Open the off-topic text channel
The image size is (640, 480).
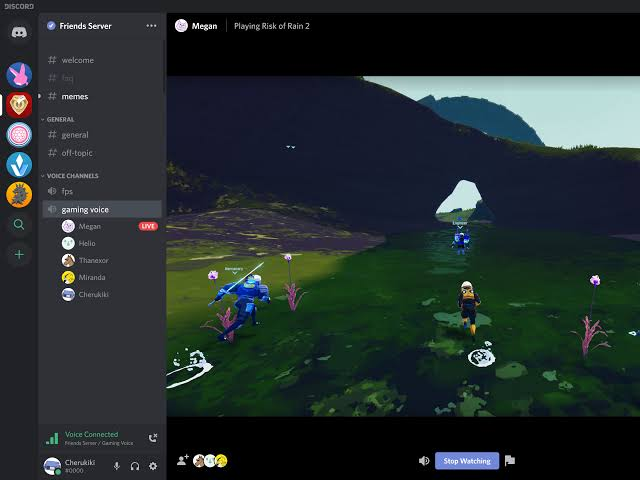(x=102, y=153)
